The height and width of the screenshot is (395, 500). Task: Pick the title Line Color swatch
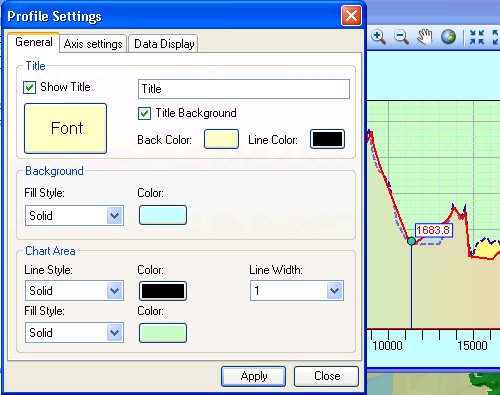(327, 139)
